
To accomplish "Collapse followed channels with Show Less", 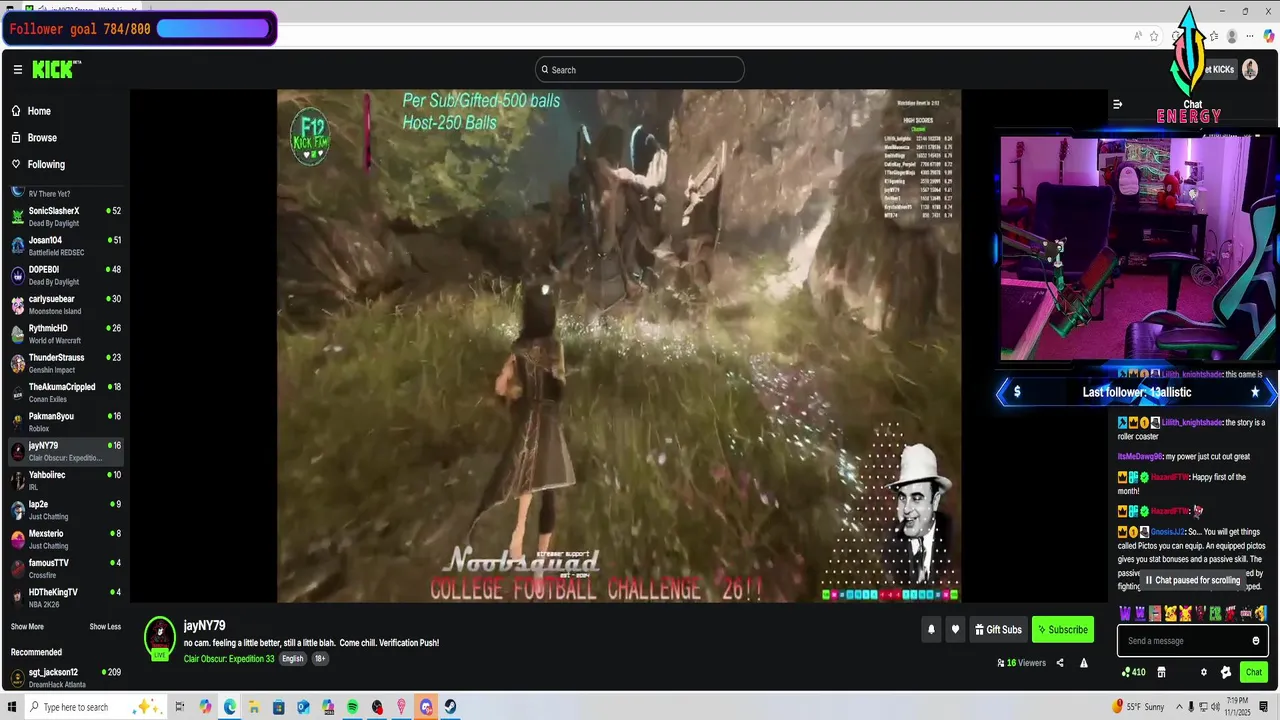I will (105, 627).
